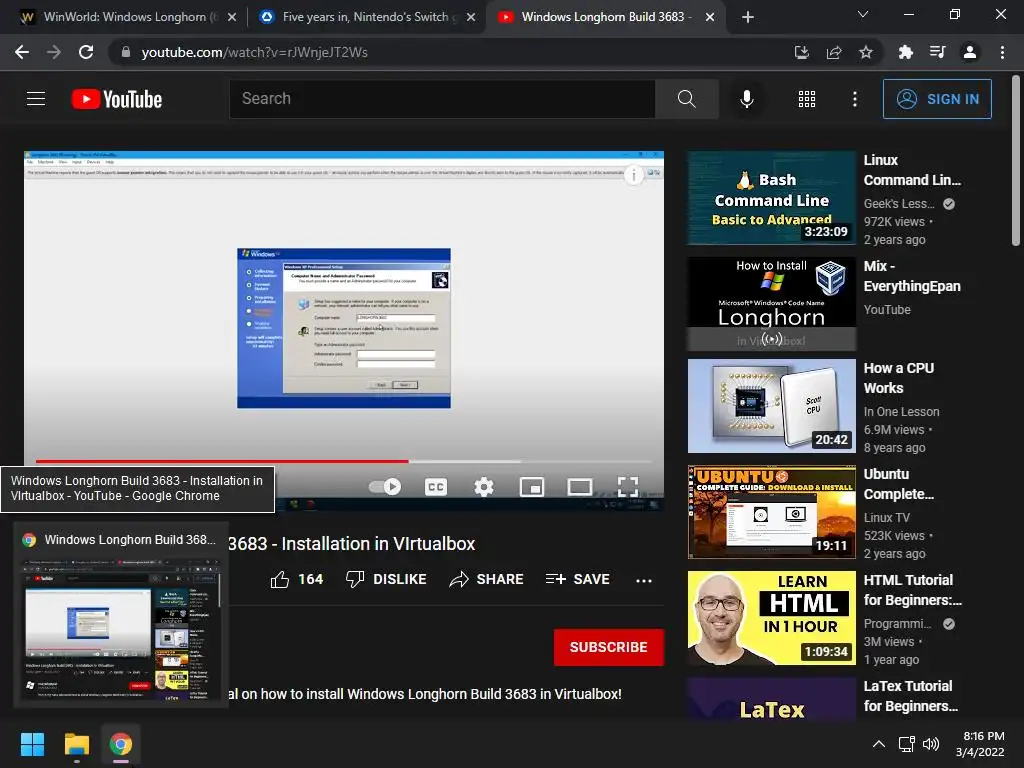The width and height of the screenshot is (1024, 768).
Task: Open LaTex Tutorial for Beginners title
Action: pyautogui.click(x=910, y=696)
